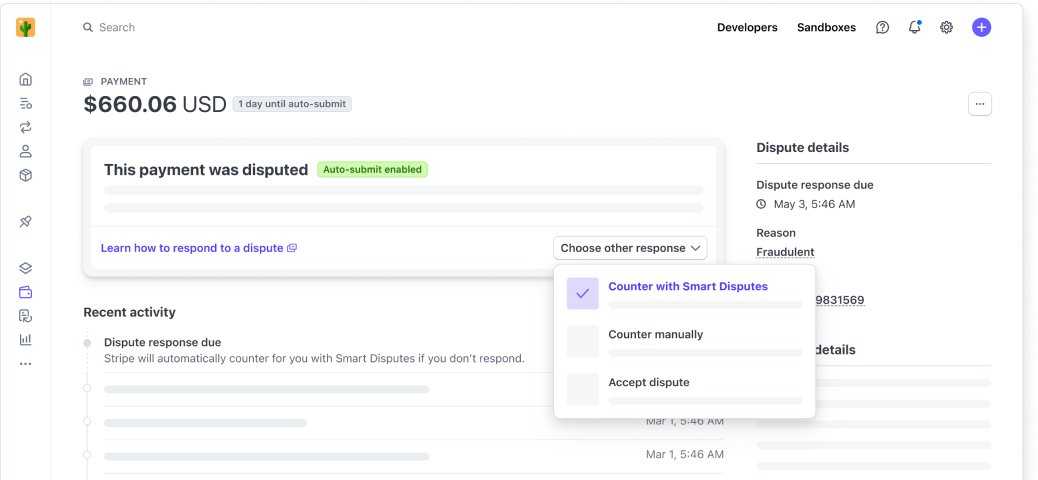Click the Customers person icon
The height and width of the screenshot is (480, 1038).
[26, 151]
